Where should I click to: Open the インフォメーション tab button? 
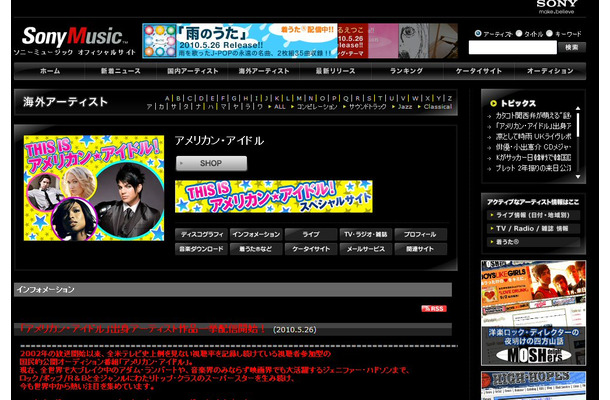[x=256, y=234]
